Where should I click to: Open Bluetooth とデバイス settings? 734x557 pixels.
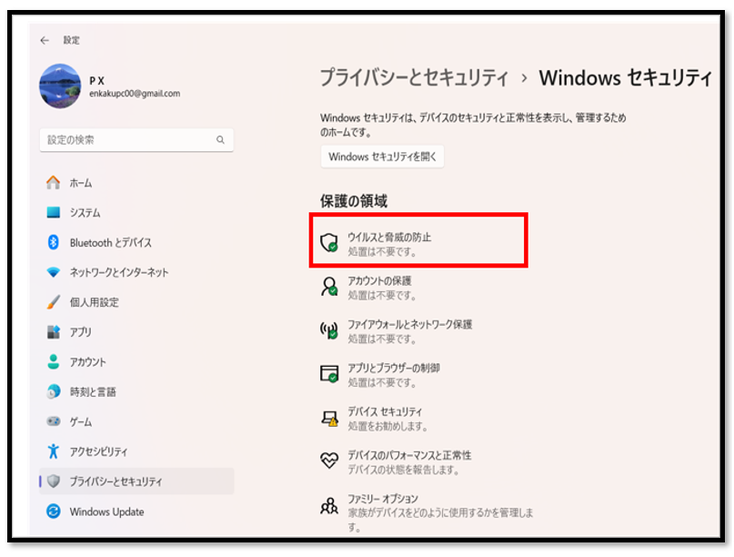[136, 242]
